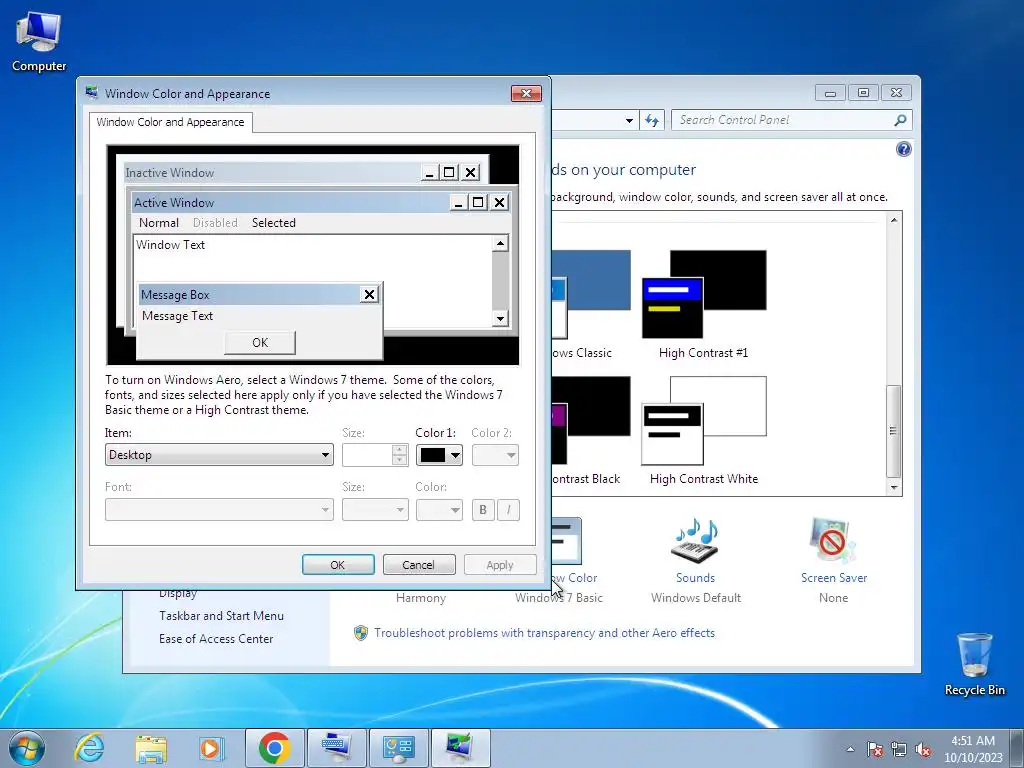
Task: Open Recycle Bin on desktop
Action: (x=974, y=664)
